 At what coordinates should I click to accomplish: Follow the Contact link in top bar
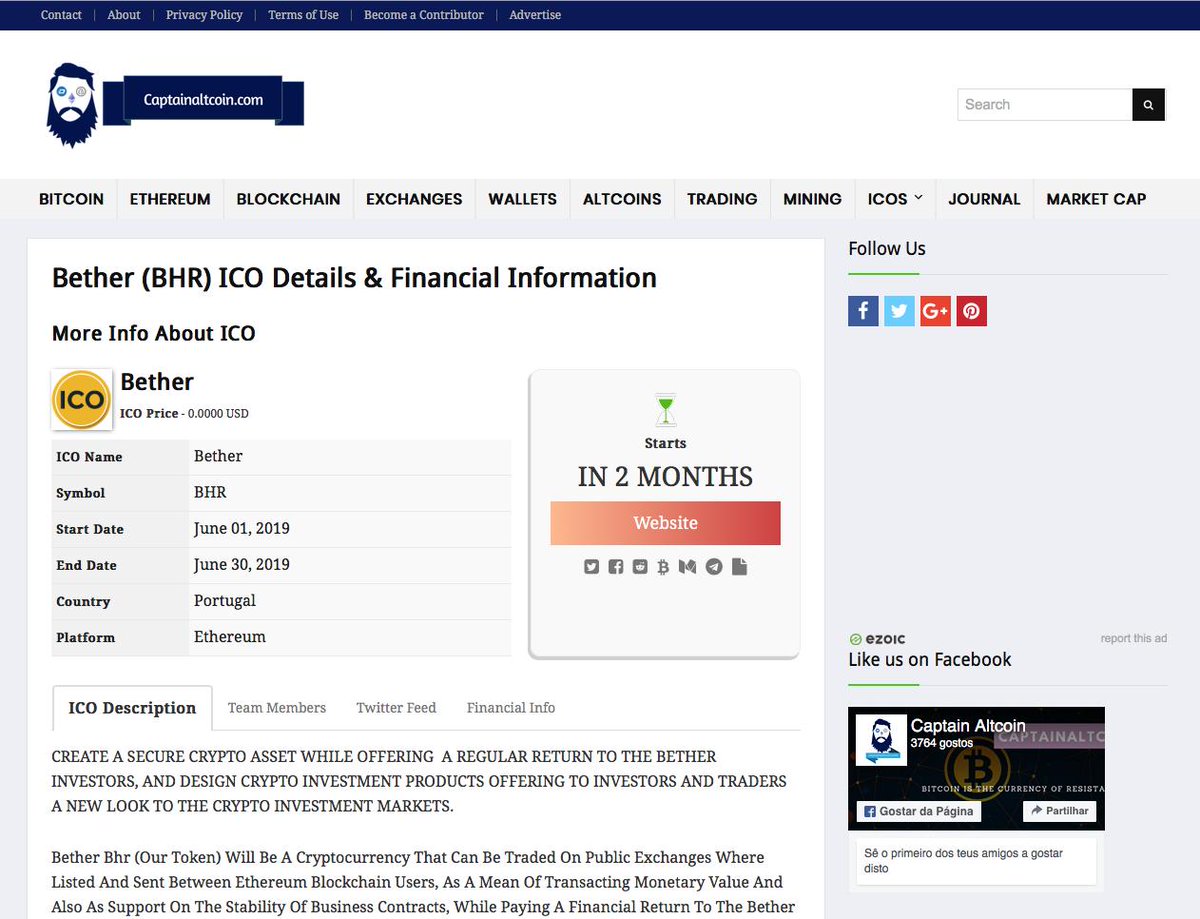[x=61, y=15]
